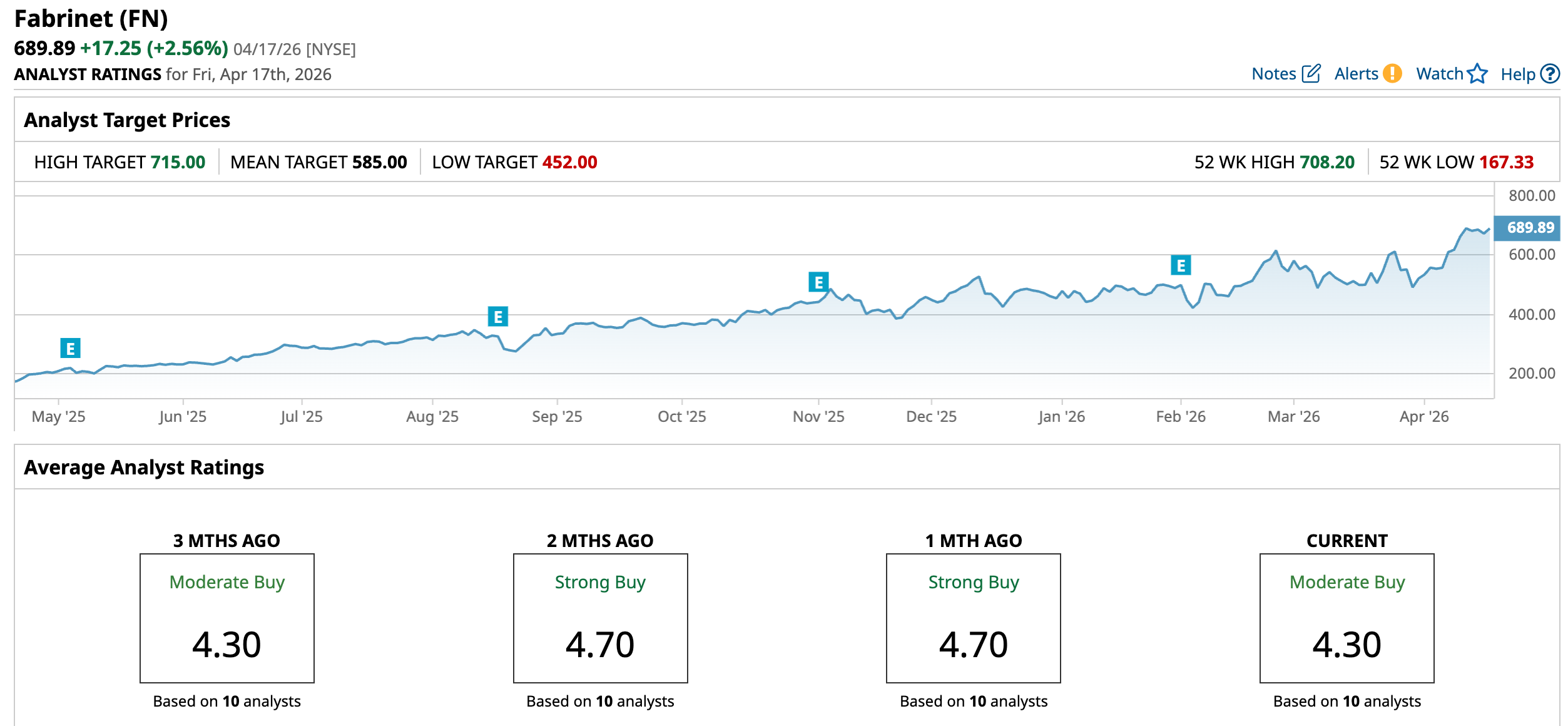The height and width of the screenshot is (726, 1568).
Task: Open the Help link text
Action: (1517, 74)
